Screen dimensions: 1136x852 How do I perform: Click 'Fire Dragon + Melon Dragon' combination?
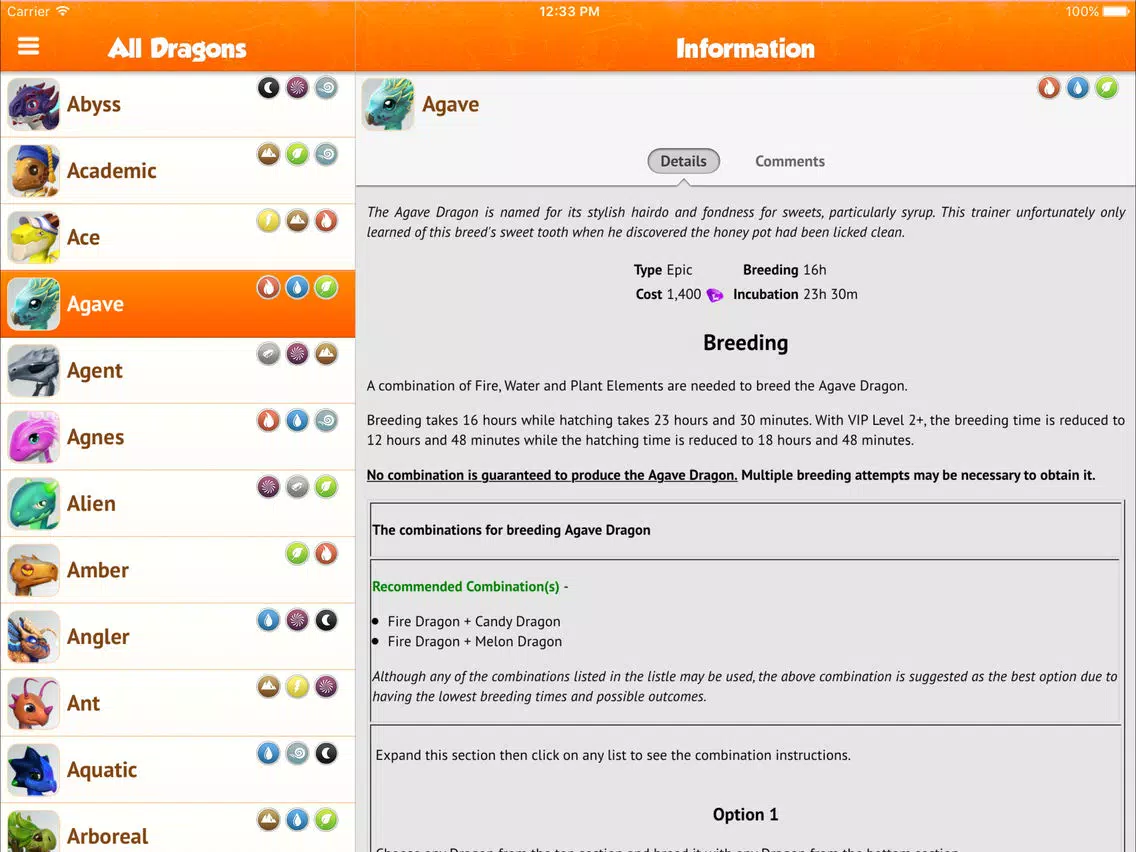pos(475,642)
